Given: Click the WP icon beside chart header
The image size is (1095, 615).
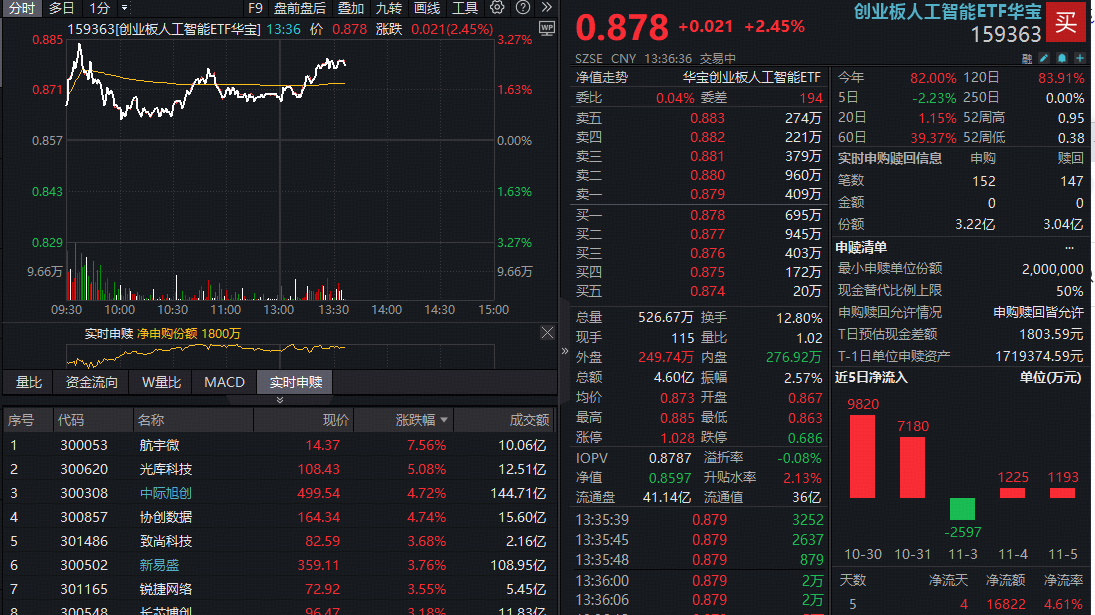Looking at the screenshot, I should pos(546,29).
